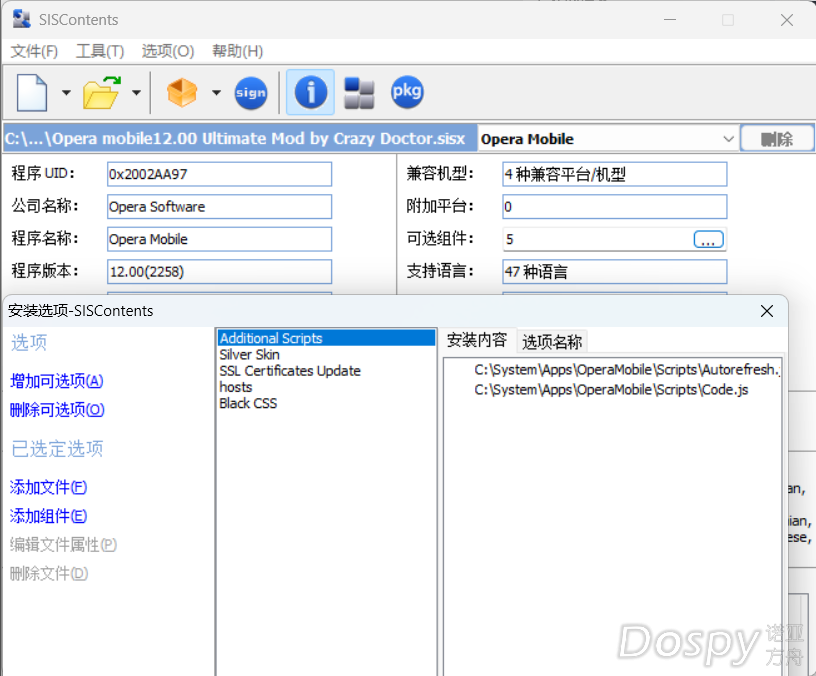Click the 删除 button
This screenshot has height=676, width=816.
coord(777,139)
